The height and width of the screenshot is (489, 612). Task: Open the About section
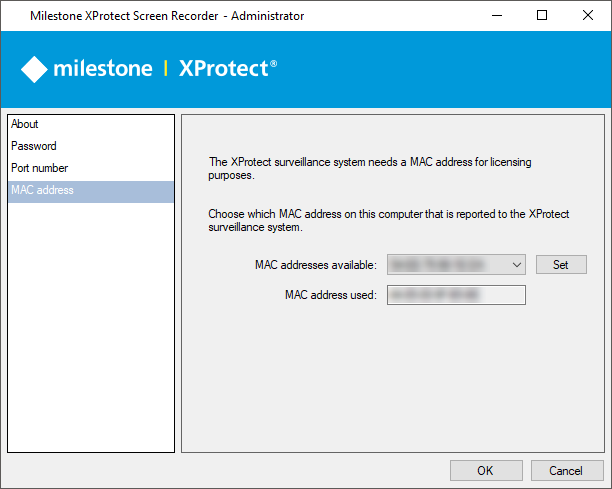pos(25,124)
